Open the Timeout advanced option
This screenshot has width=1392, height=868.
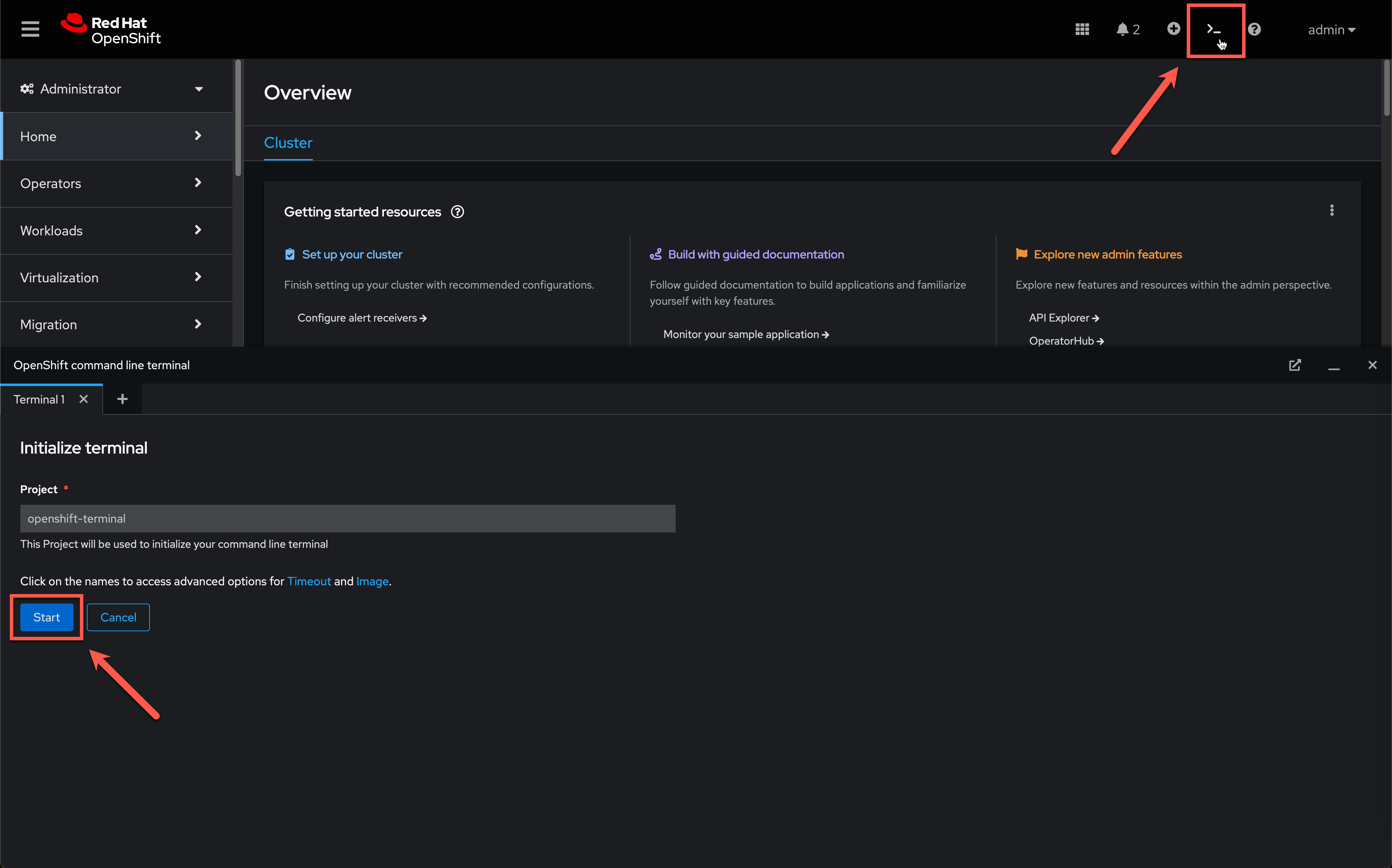click(x=309, y=581)
